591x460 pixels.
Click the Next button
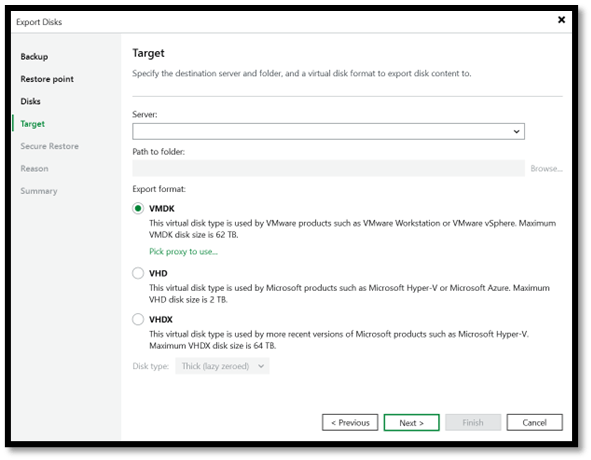[x=412, y=423]
